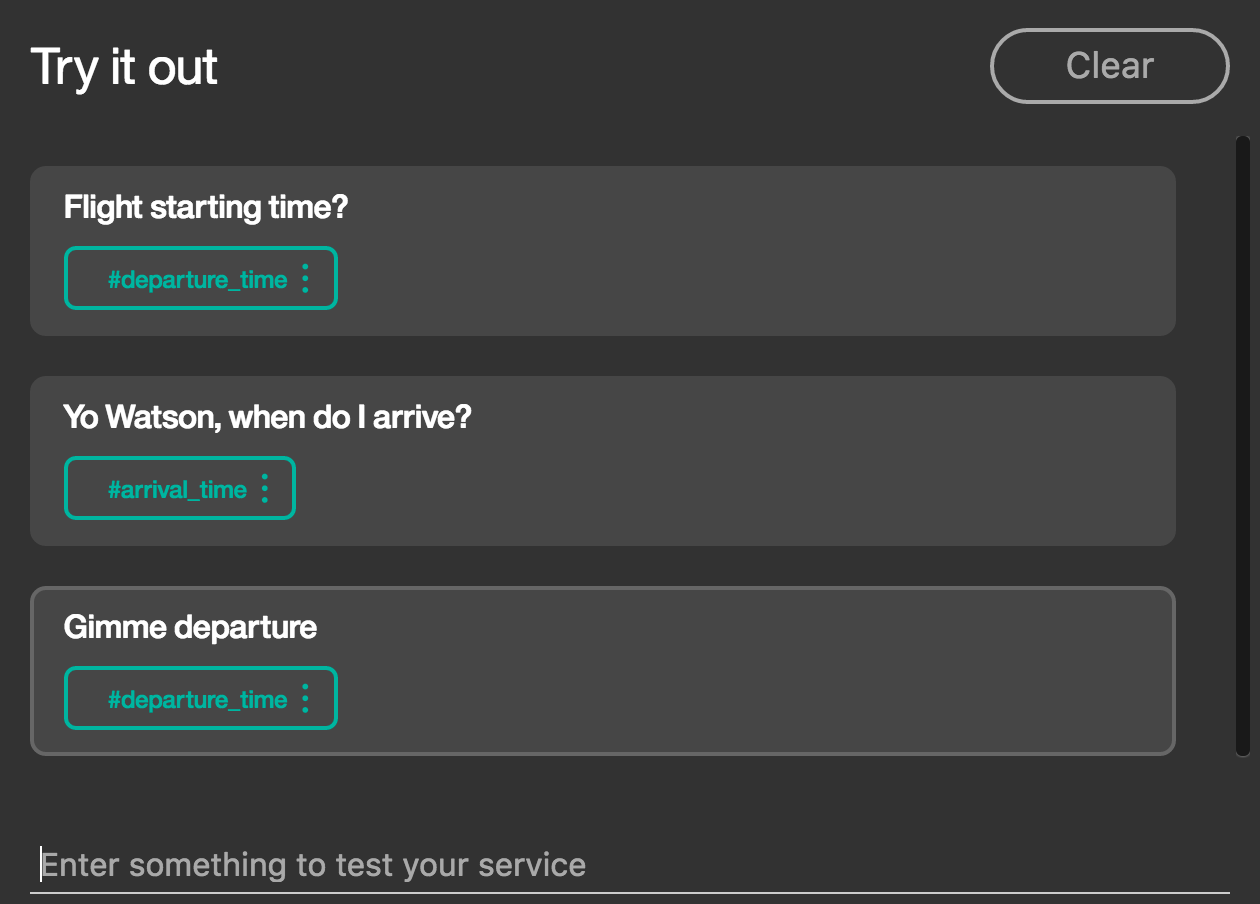Open the options dots for Flight starting time intent
The image size is (1260, 904).
[x=305, y=279]
